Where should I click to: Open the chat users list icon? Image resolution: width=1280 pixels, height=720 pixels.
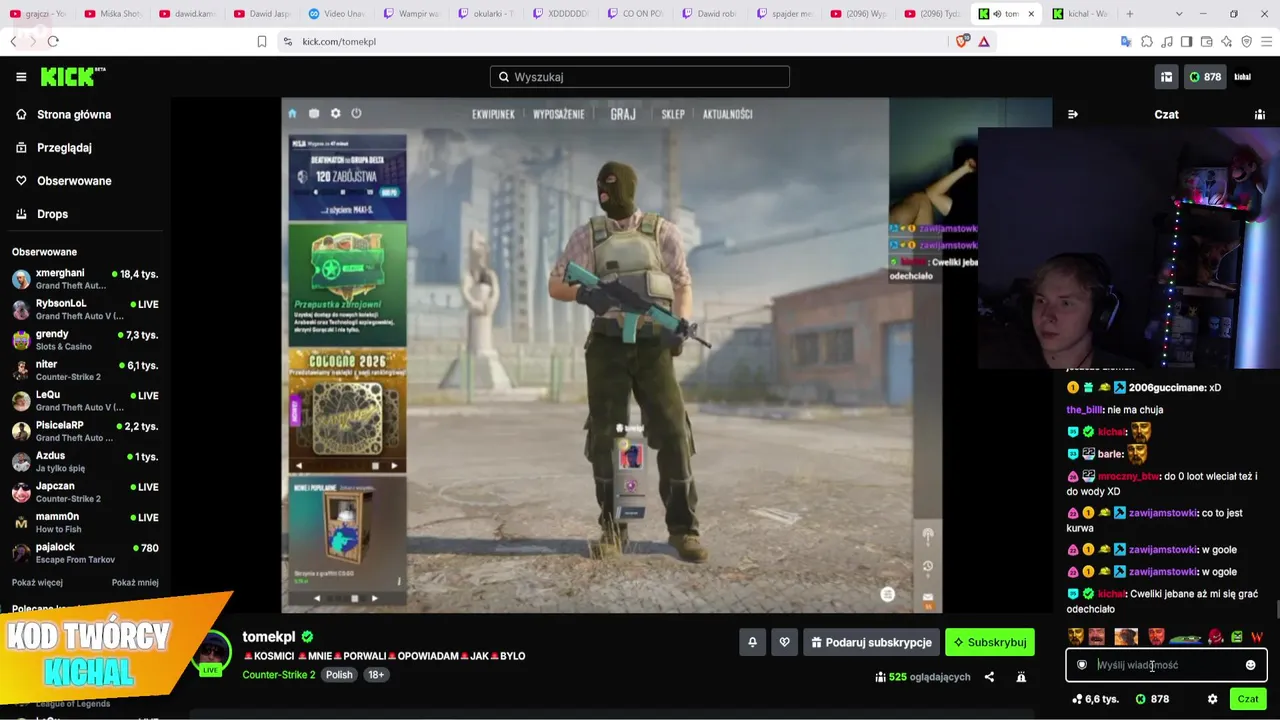(x=1260, y=114)
